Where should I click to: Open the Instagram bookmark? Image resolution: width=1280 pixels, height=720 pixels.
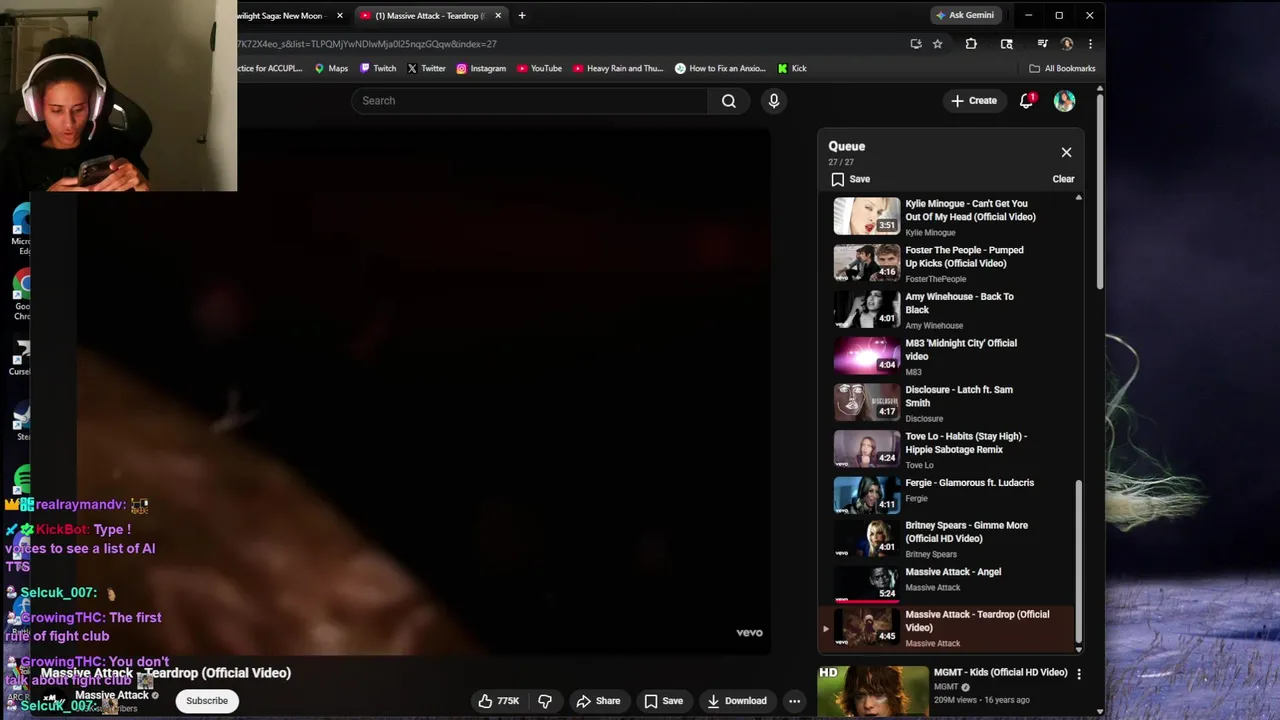click(x=481, y=68)
